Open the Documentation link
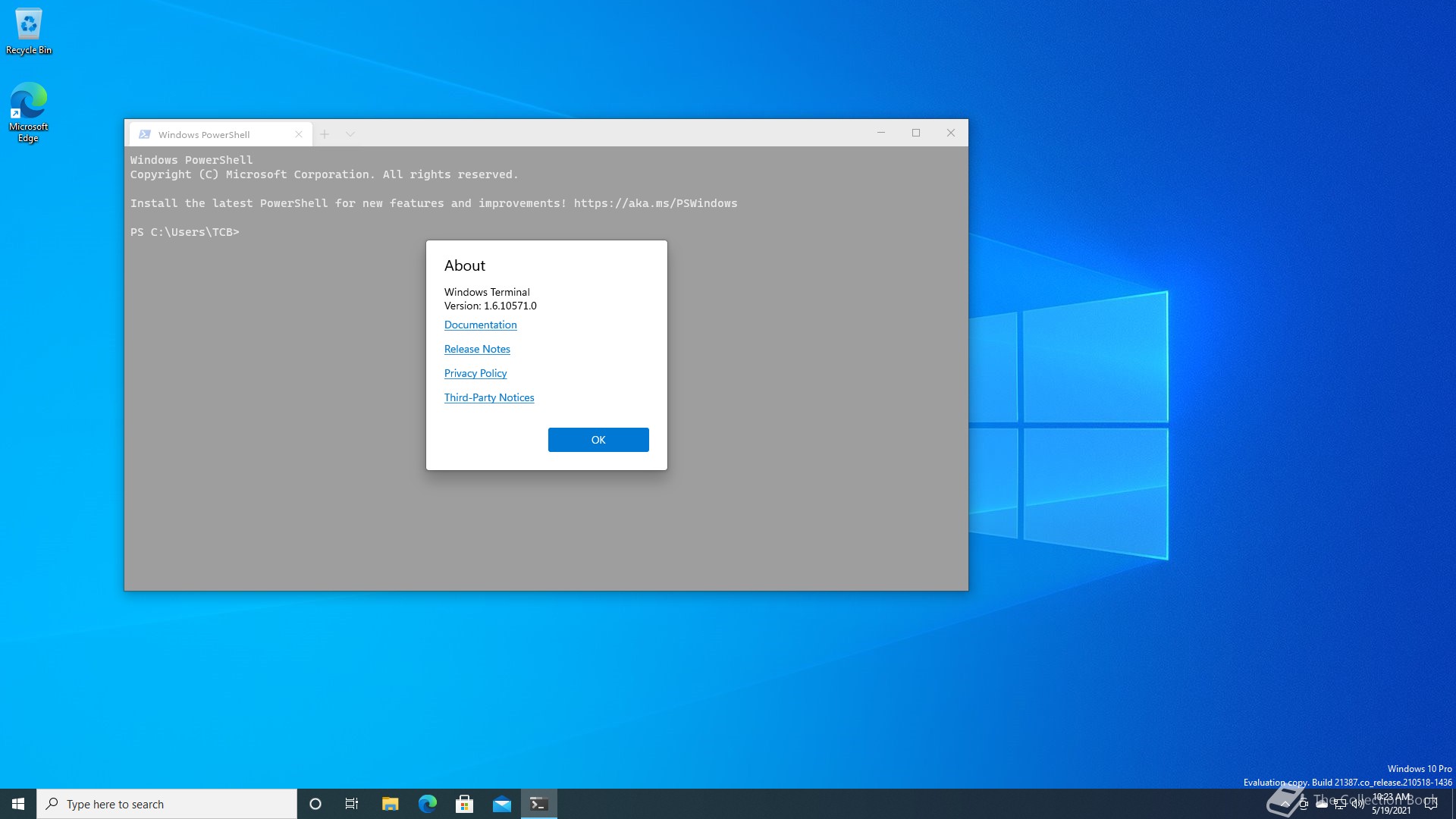The image size is (1456, 819). [x=481, y=325]
